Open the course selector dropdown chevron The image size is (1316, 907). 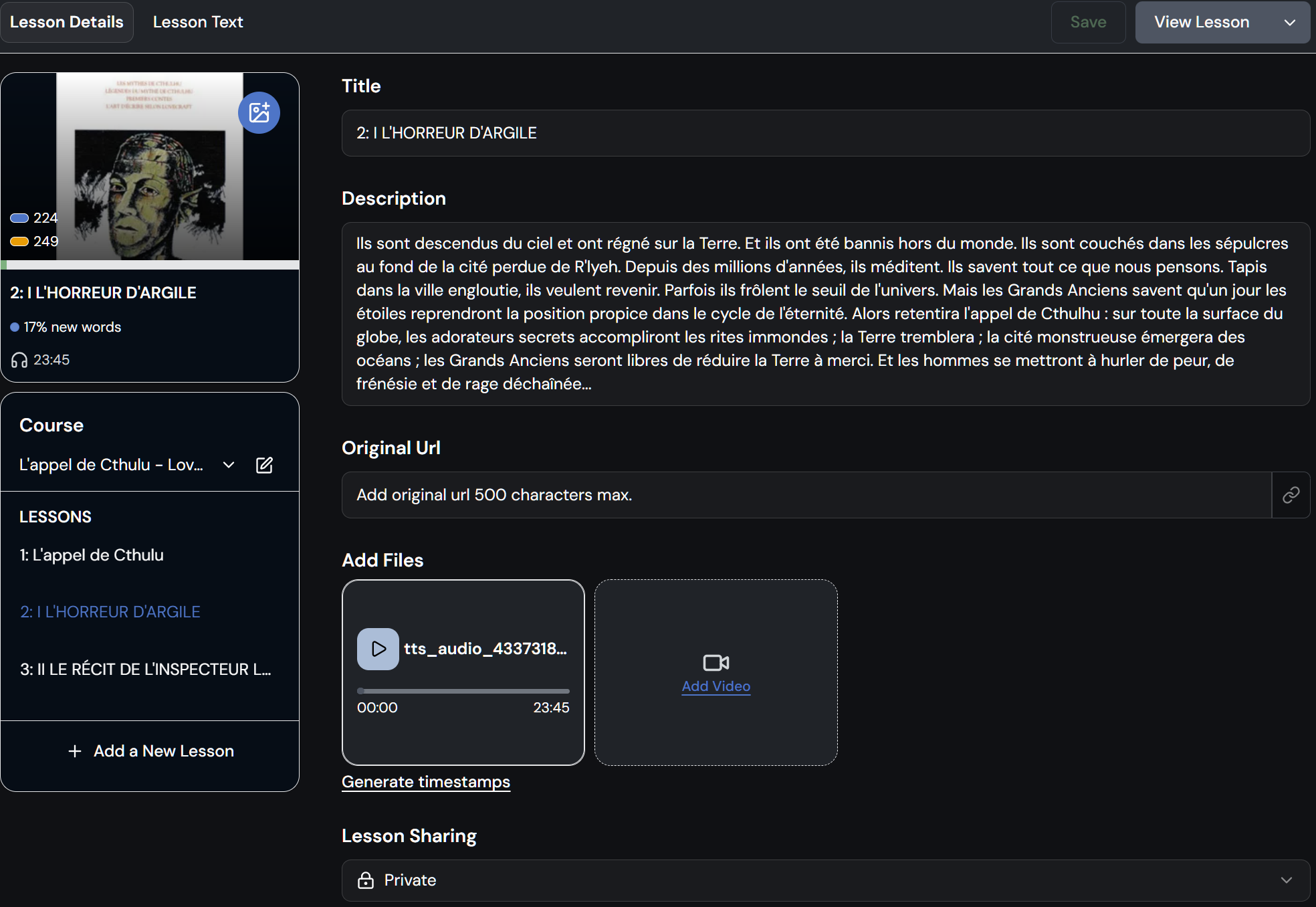tap(229, 465)
